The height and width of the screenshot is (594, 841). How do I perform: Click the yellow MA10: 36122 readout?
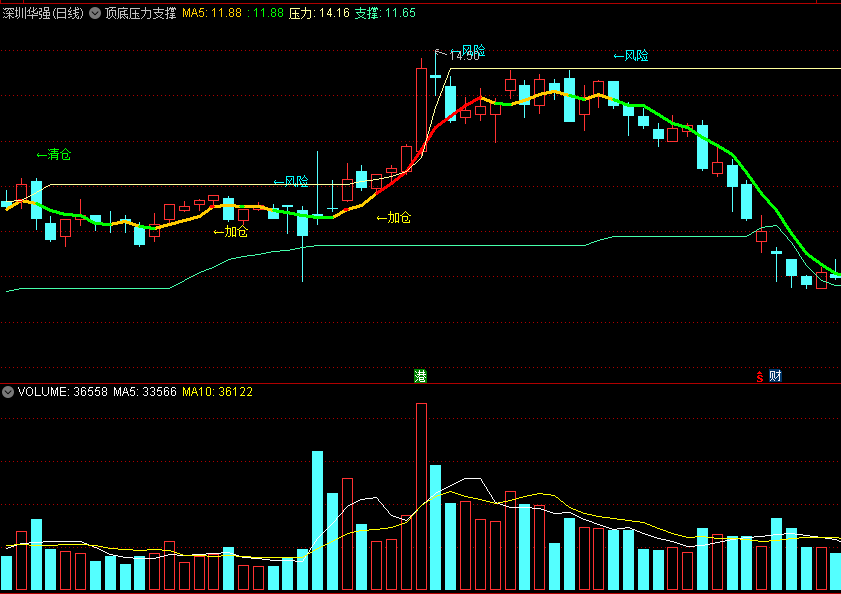[x=217, y=392]
